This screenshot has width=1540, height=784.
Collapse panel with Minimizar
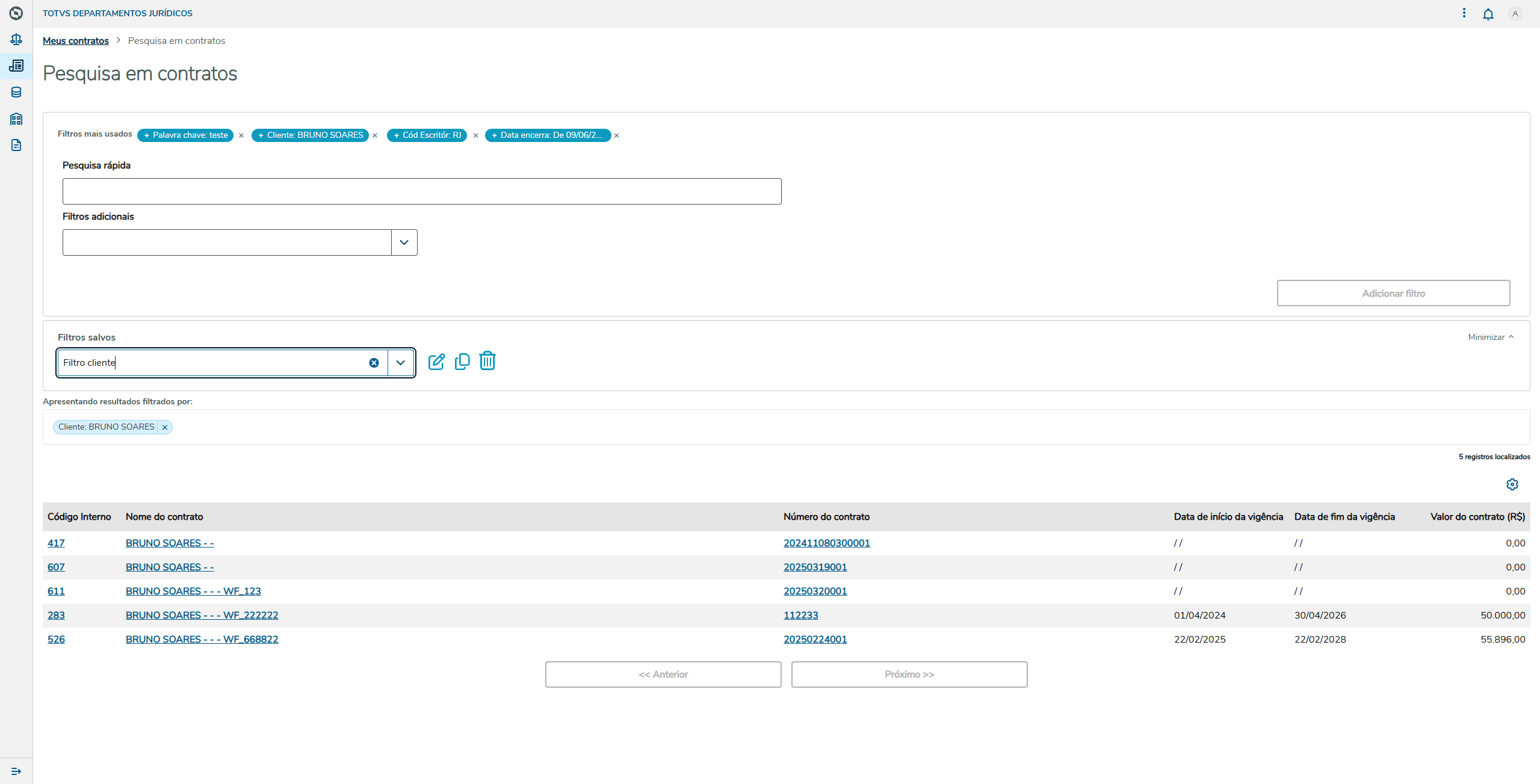(x=1491, y=337)
